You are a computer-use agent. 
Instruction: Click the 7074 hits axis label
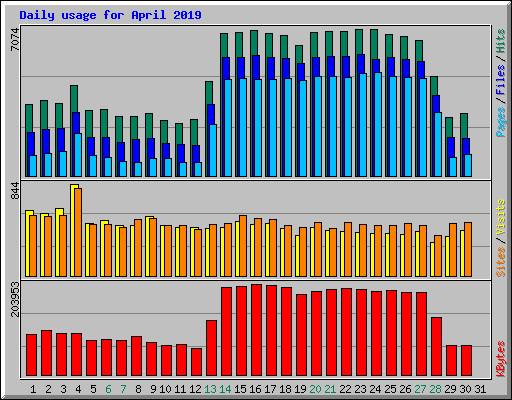[x=15, y=40]
